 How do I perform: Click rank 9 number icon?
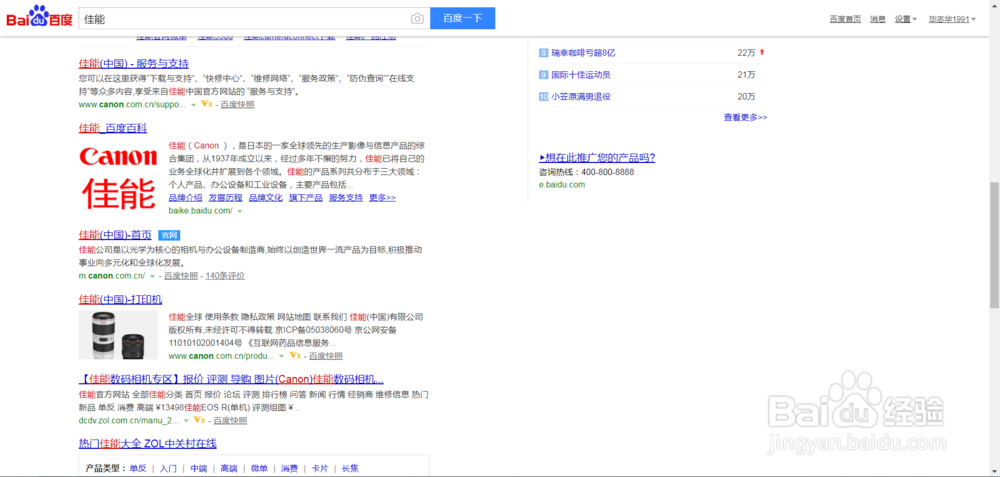(543, 75)
